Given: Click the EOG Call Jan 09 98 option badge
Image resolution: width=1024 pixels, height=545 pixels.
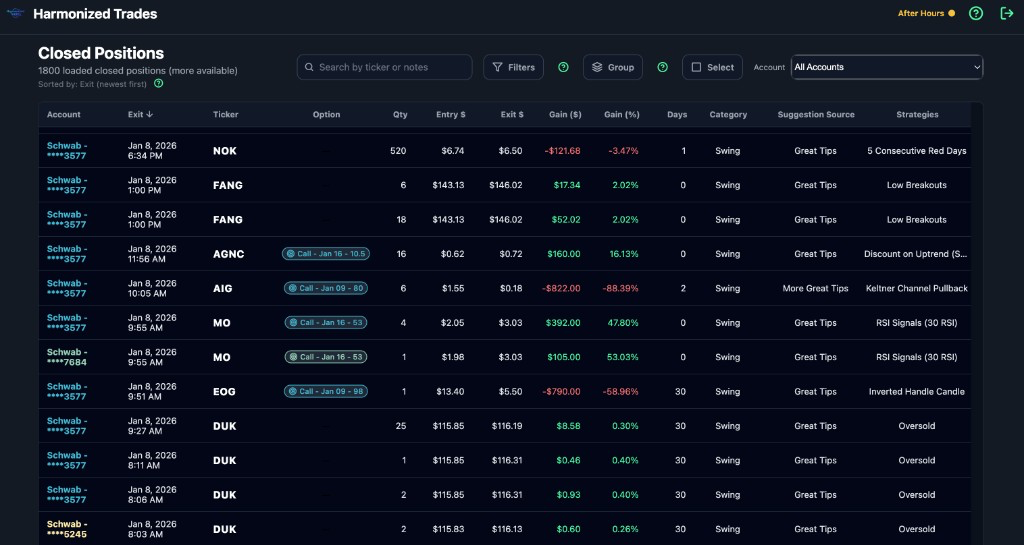Looking at the screenshot, I should (326, 392).
